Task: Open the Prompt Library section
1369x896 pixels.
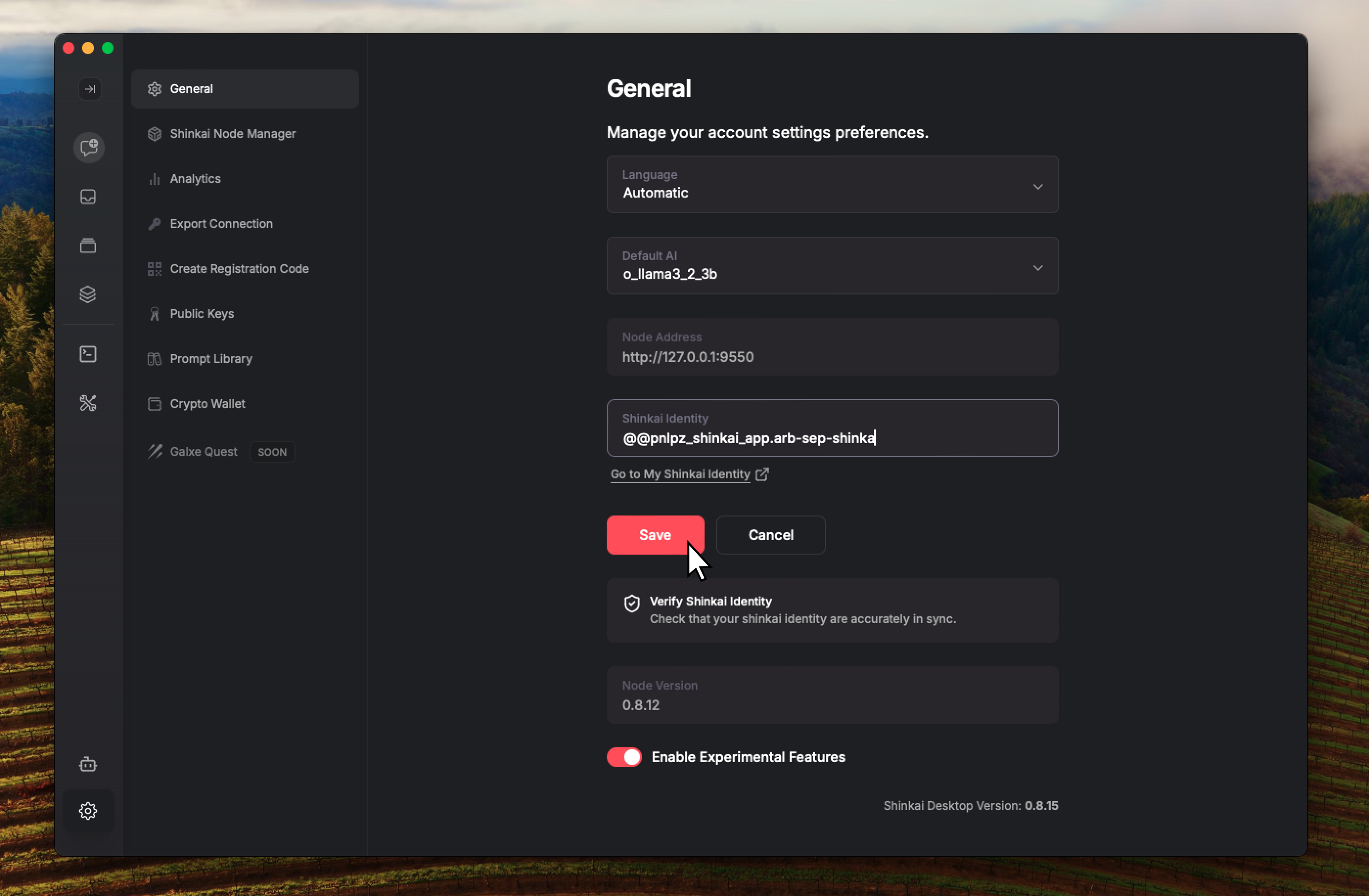Action: [210, 359]
